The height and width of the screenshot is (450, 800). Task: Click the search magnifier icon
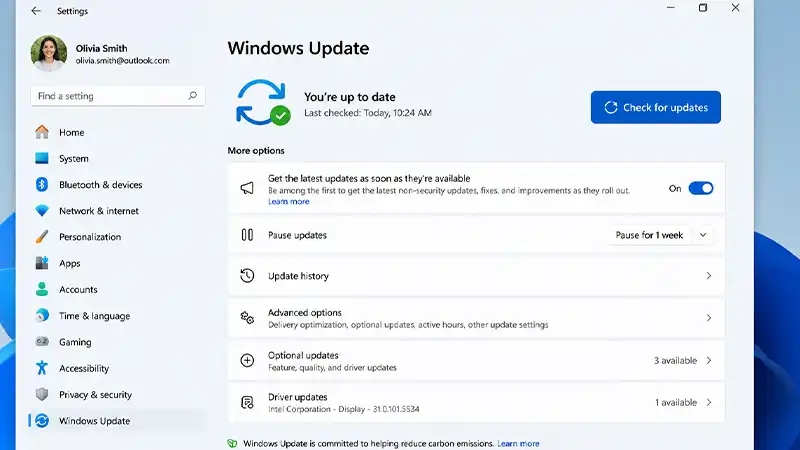point(192,95)
